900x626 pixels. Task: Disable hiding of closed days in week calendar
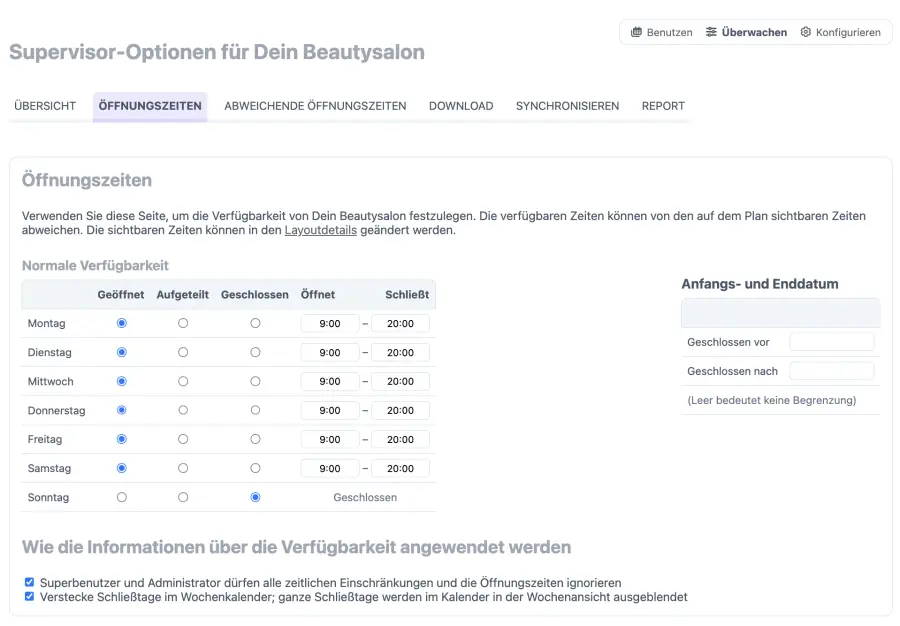(x=29, y=596)
